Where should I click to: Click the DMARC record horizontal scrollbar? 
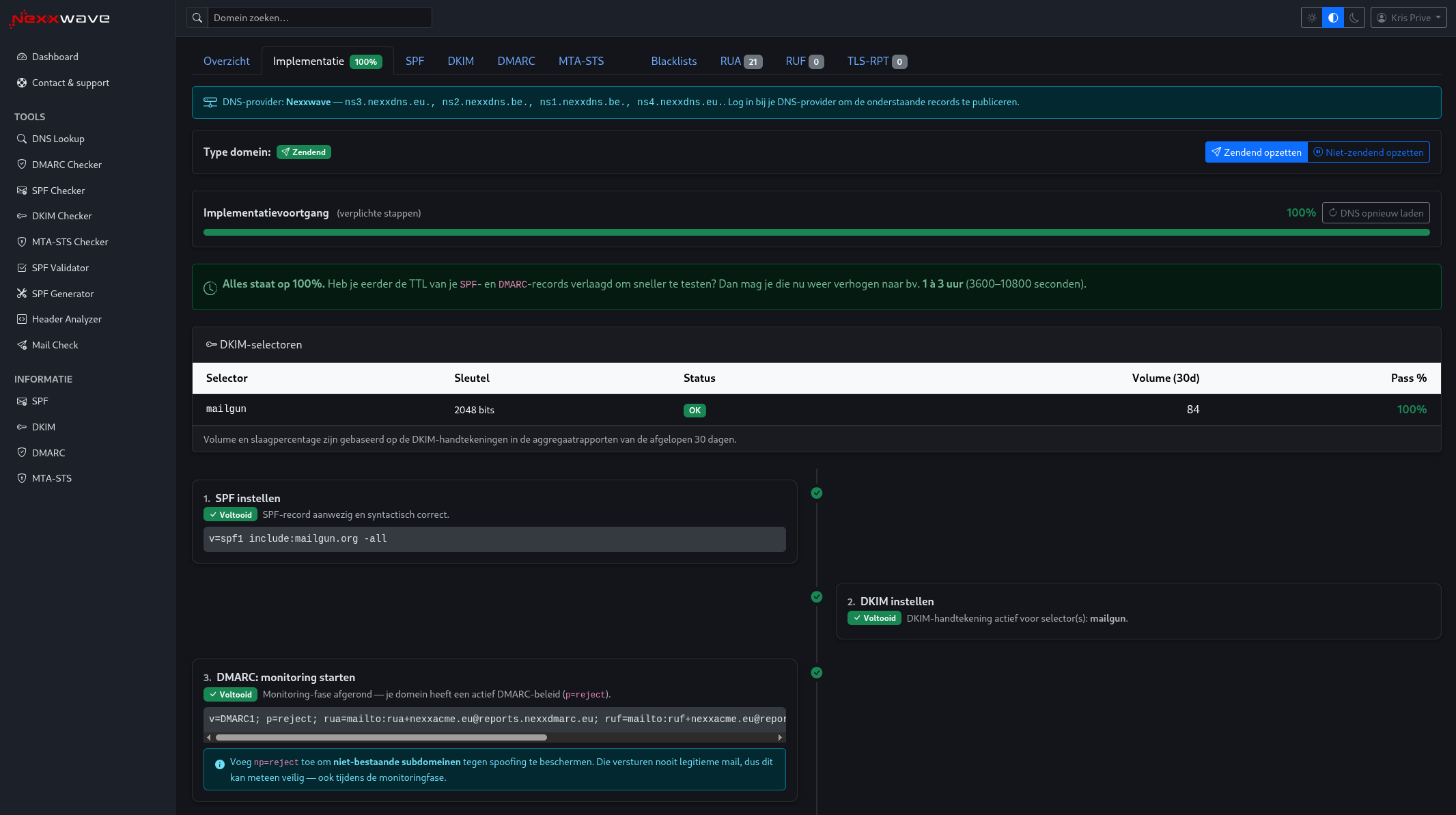coord(381,737)
